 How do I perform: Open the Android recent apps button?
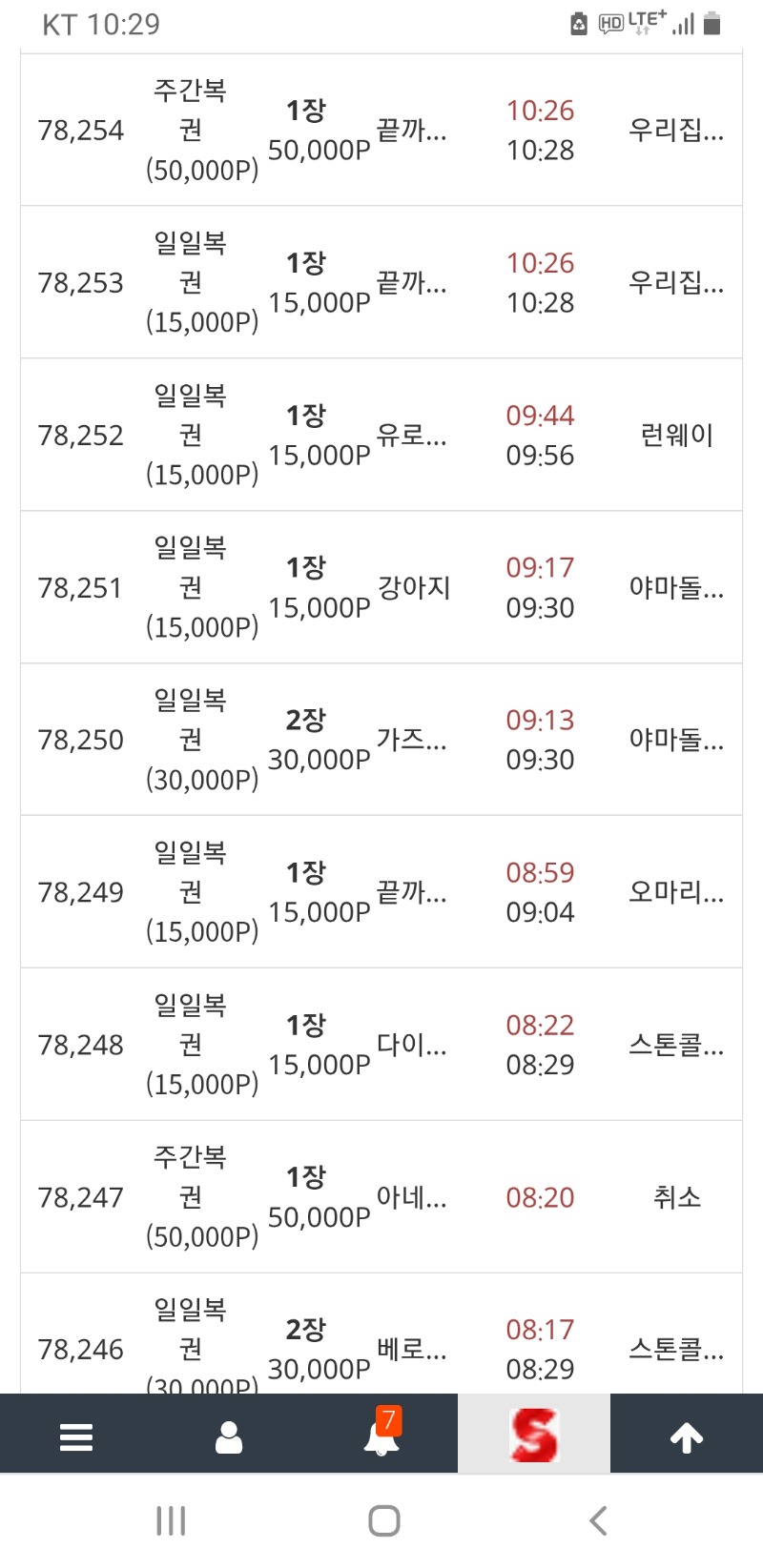click(x=171, y=1520)
